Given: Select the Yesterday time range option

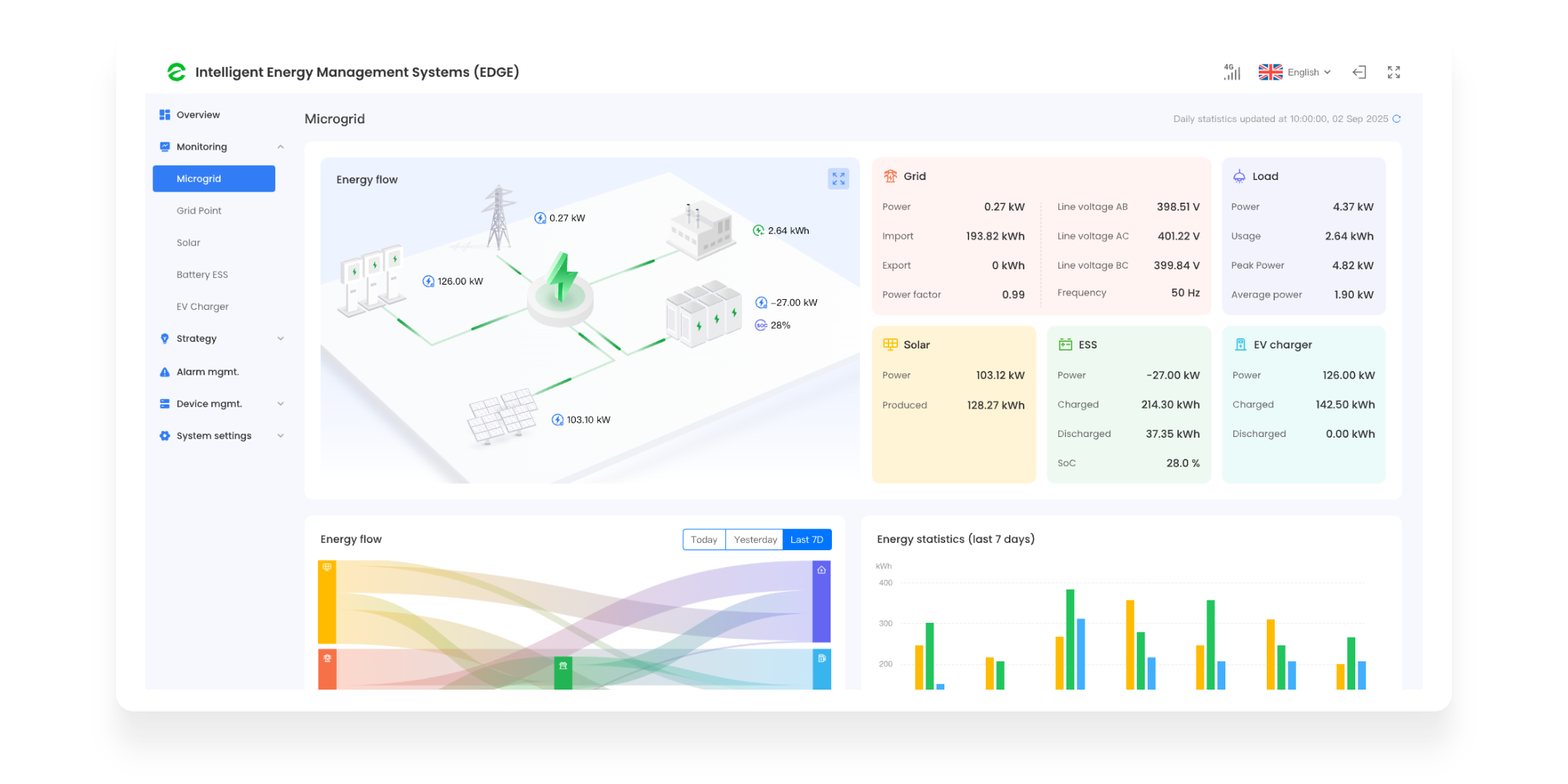Looking at the screenshot, I should click(x=755, y=539).
